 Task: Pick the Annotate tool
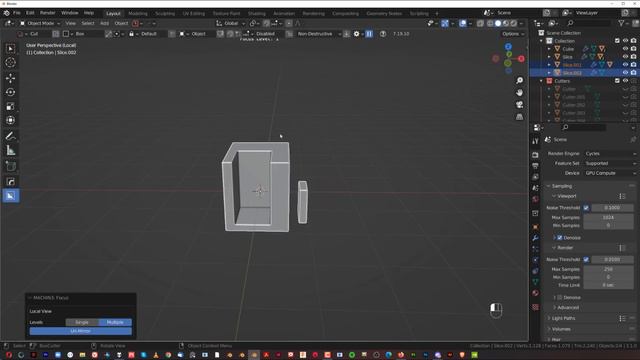(x=11, y=136)
